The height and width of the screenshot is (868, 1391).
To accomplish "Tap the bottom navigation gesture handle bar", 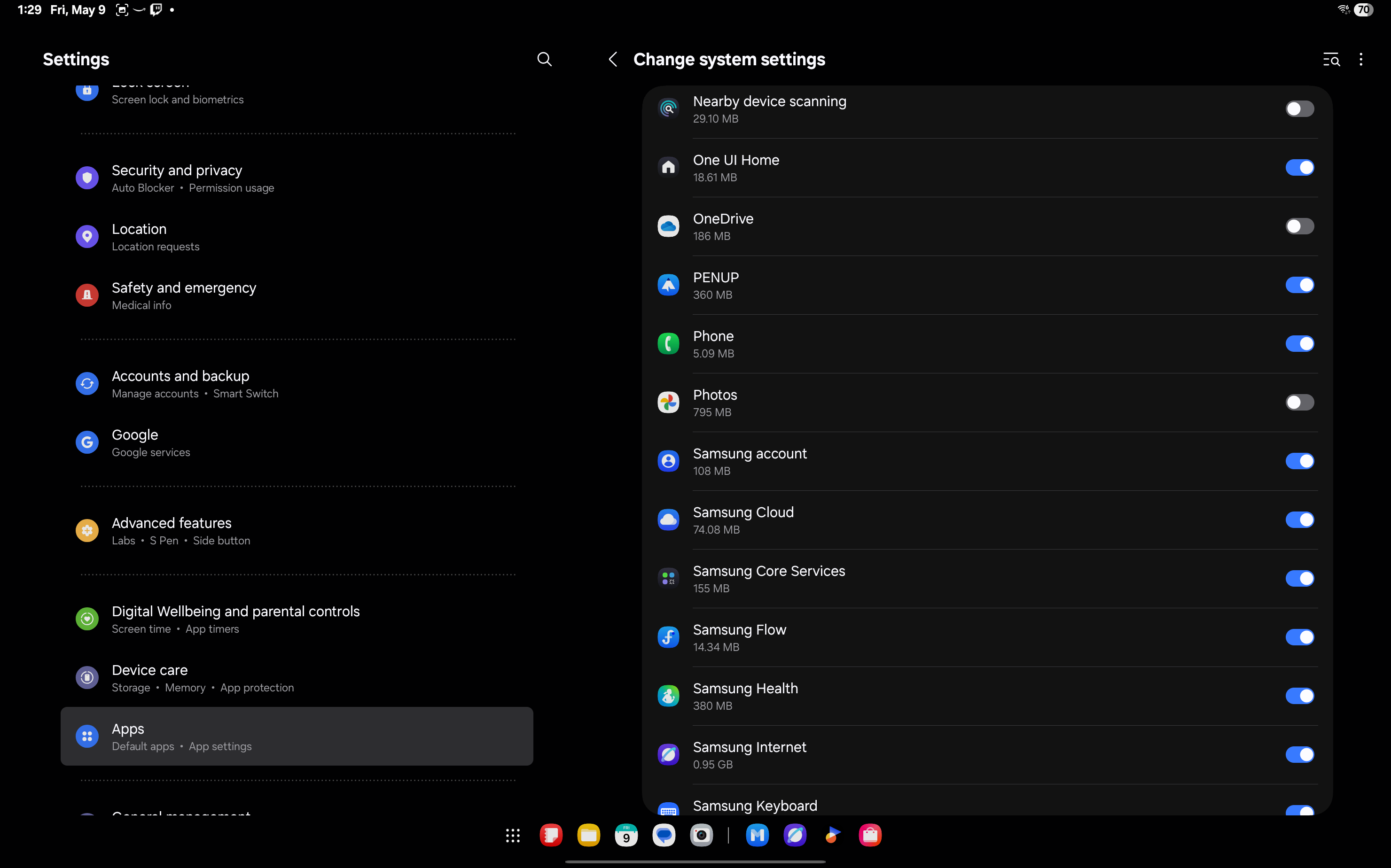I will (695, 861).
